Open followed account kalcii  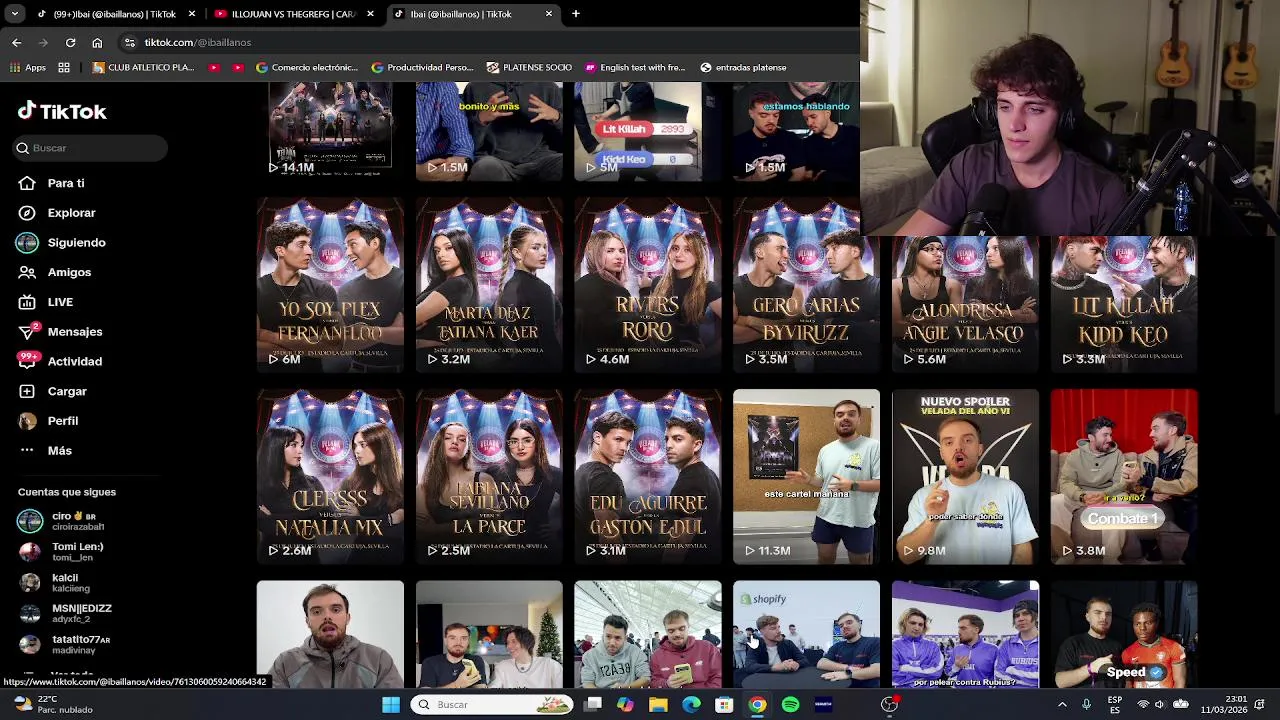55,583
